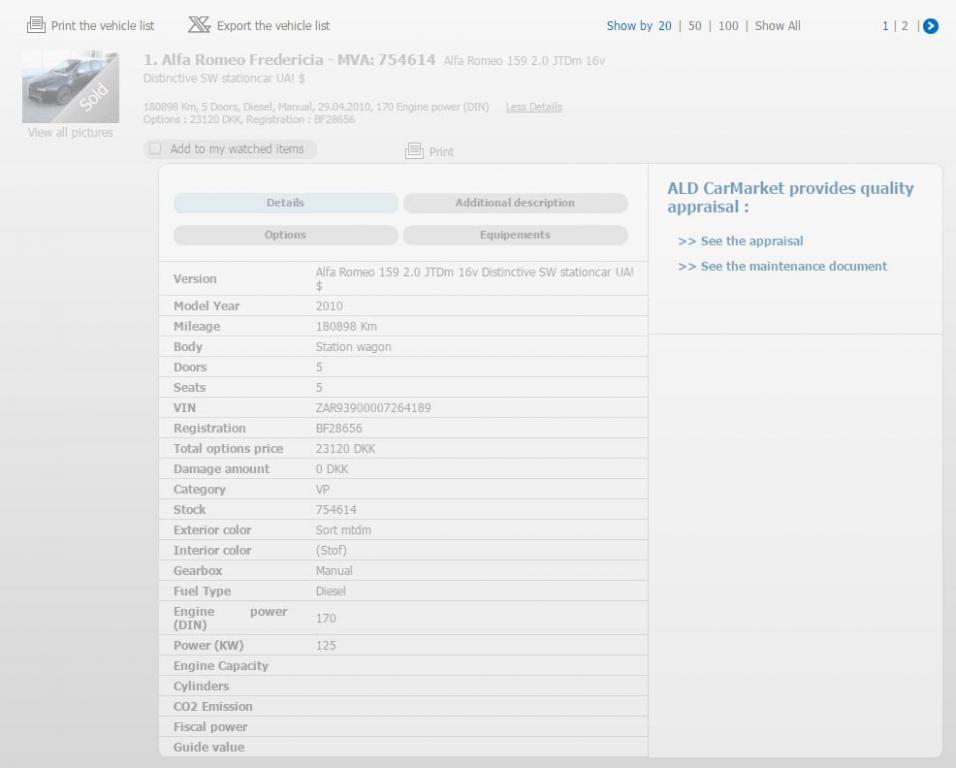Open the Details tab
The height and width of the screenshot is (768, 956).
click(x=285, y=203)
